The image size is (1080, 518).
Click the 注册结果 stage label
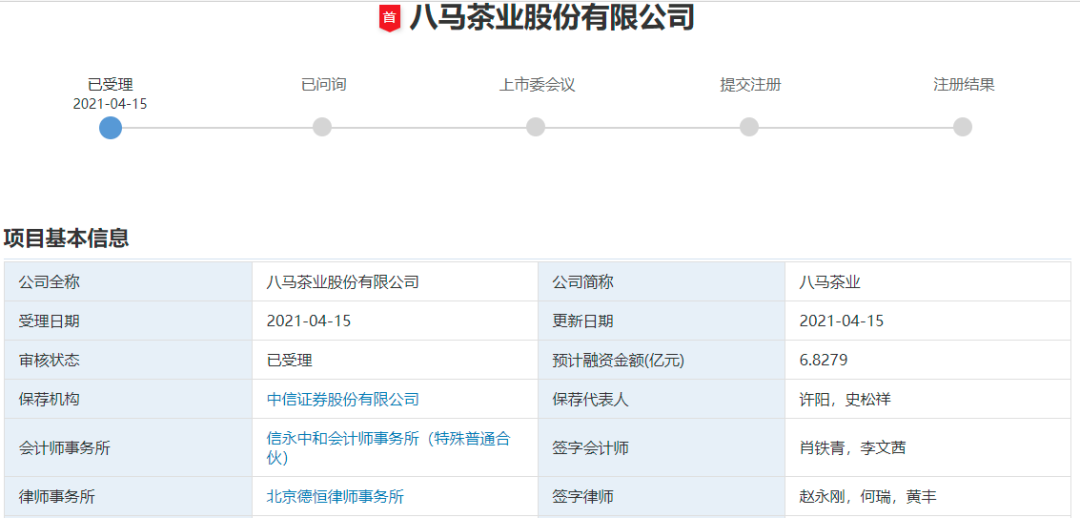coord(964,85)
